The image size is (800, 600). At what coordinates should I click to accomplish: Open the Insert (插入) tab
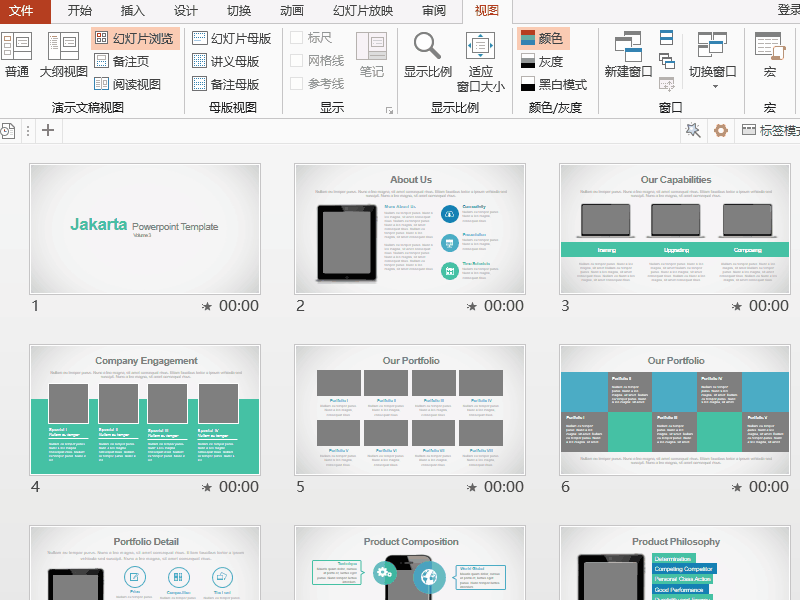click(133, 11)
